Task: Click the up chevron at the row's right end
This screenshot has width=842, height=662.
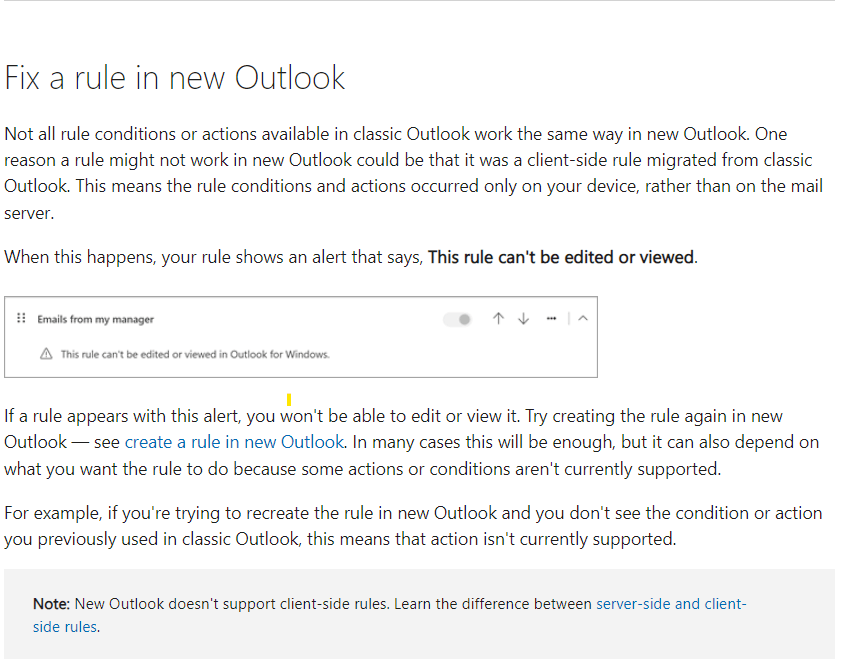Action: (x=582, y=317)
